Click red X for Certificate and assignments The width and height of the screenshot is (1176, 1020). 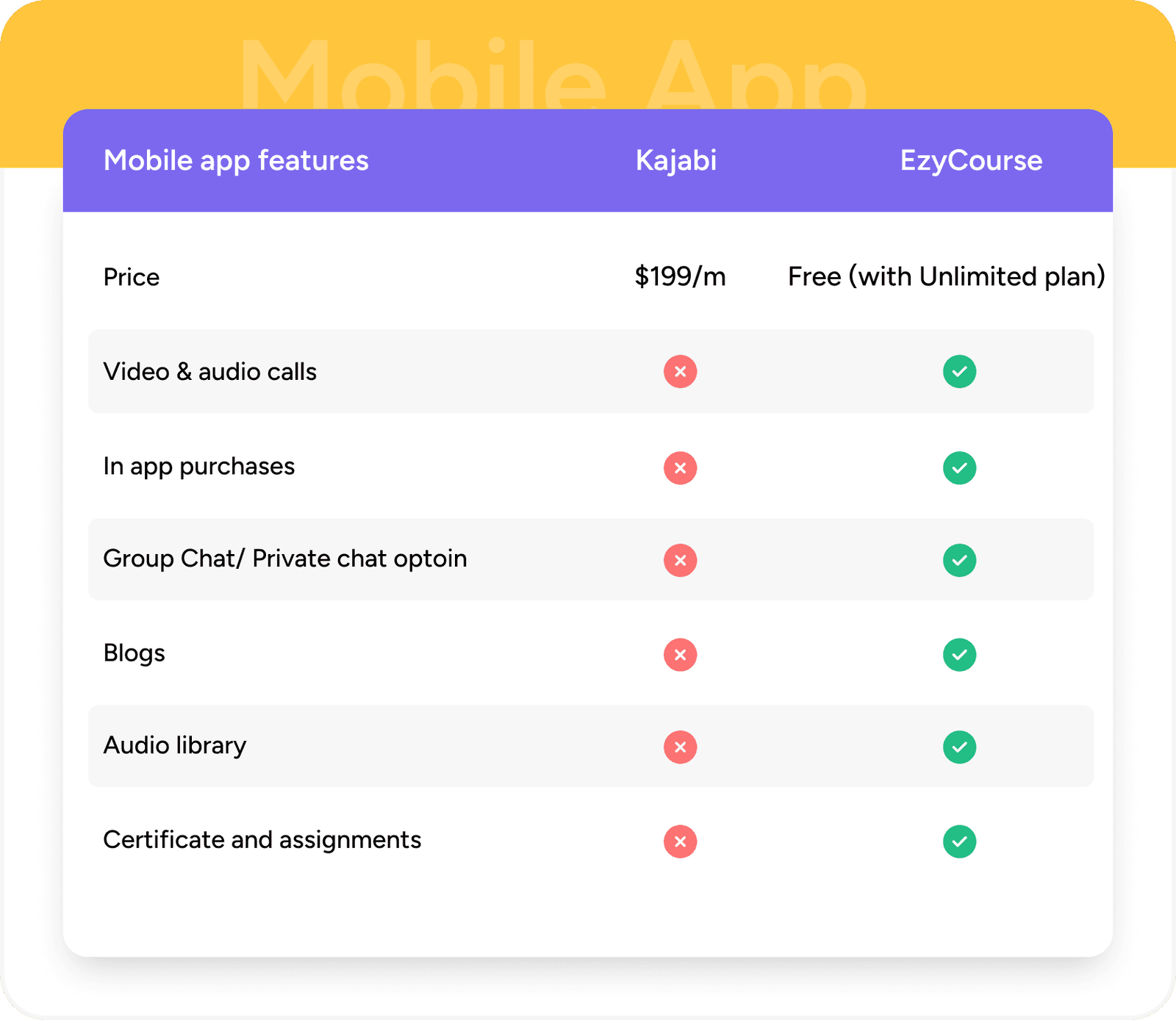pyautogui.click(x=680, y=841)
